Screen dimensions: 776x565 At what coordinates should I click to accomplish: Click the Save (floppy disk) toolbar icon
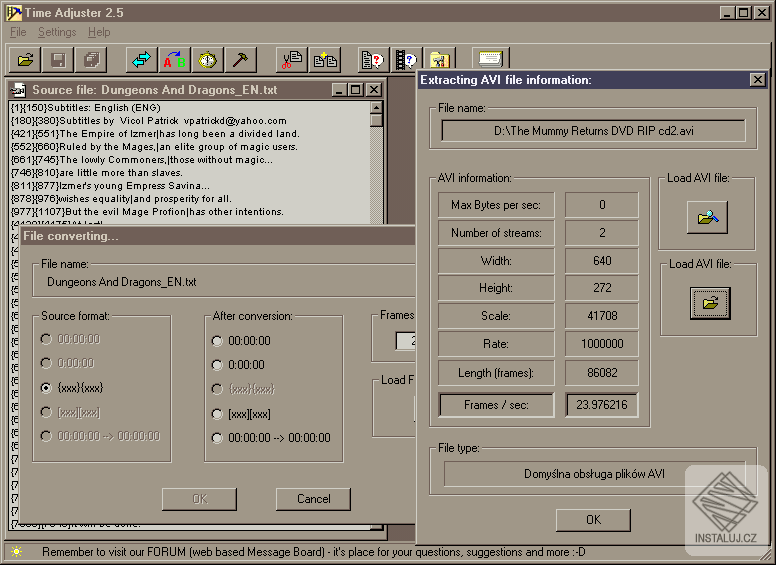(x=58, y=60)
